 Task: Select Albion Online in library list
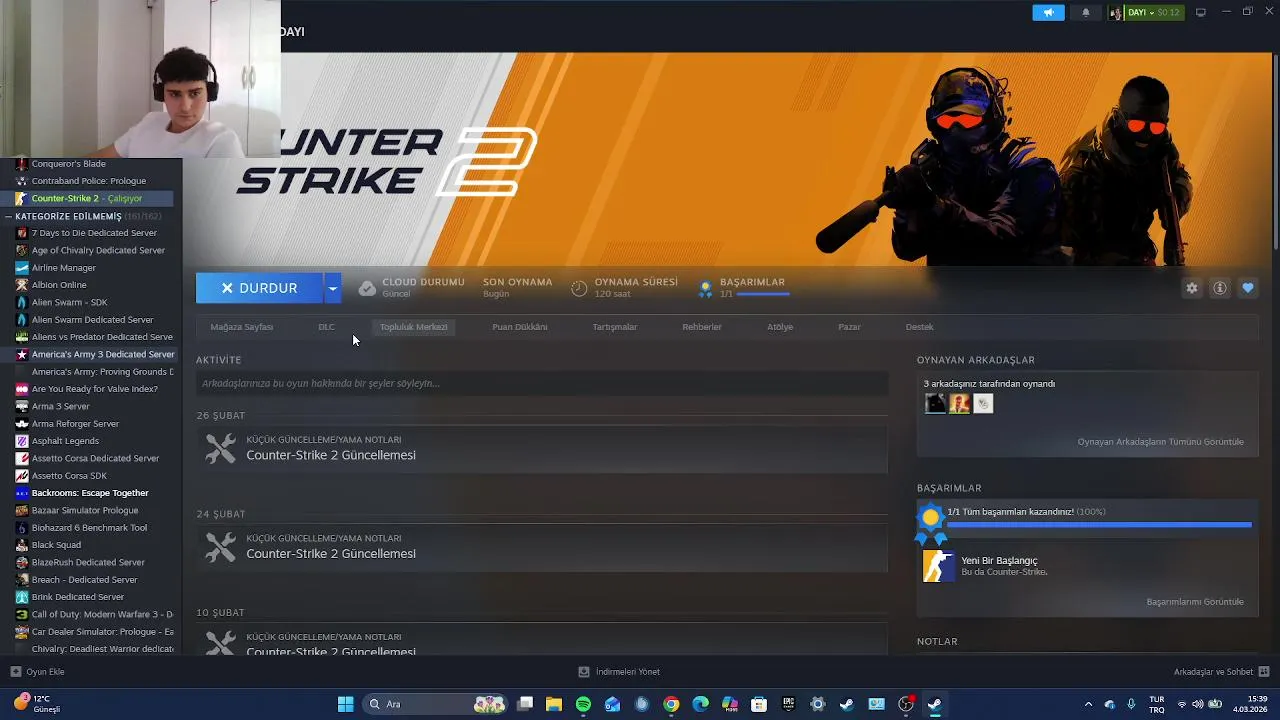(59, 285)
